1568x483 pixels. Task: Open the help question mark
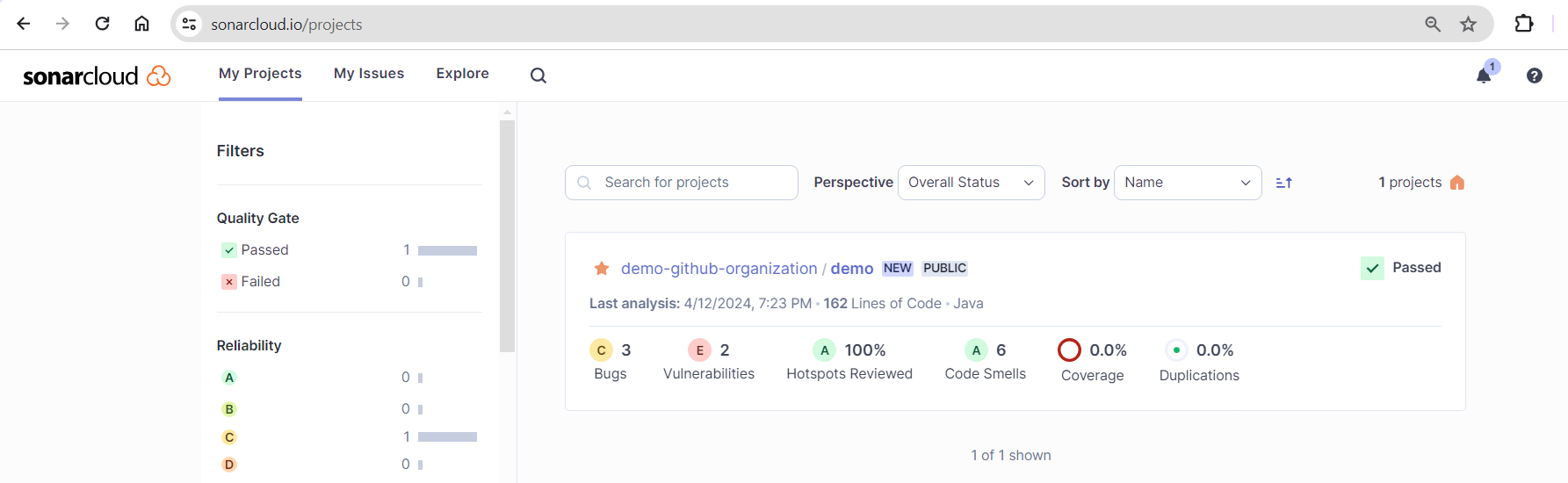coord(1535,76)
